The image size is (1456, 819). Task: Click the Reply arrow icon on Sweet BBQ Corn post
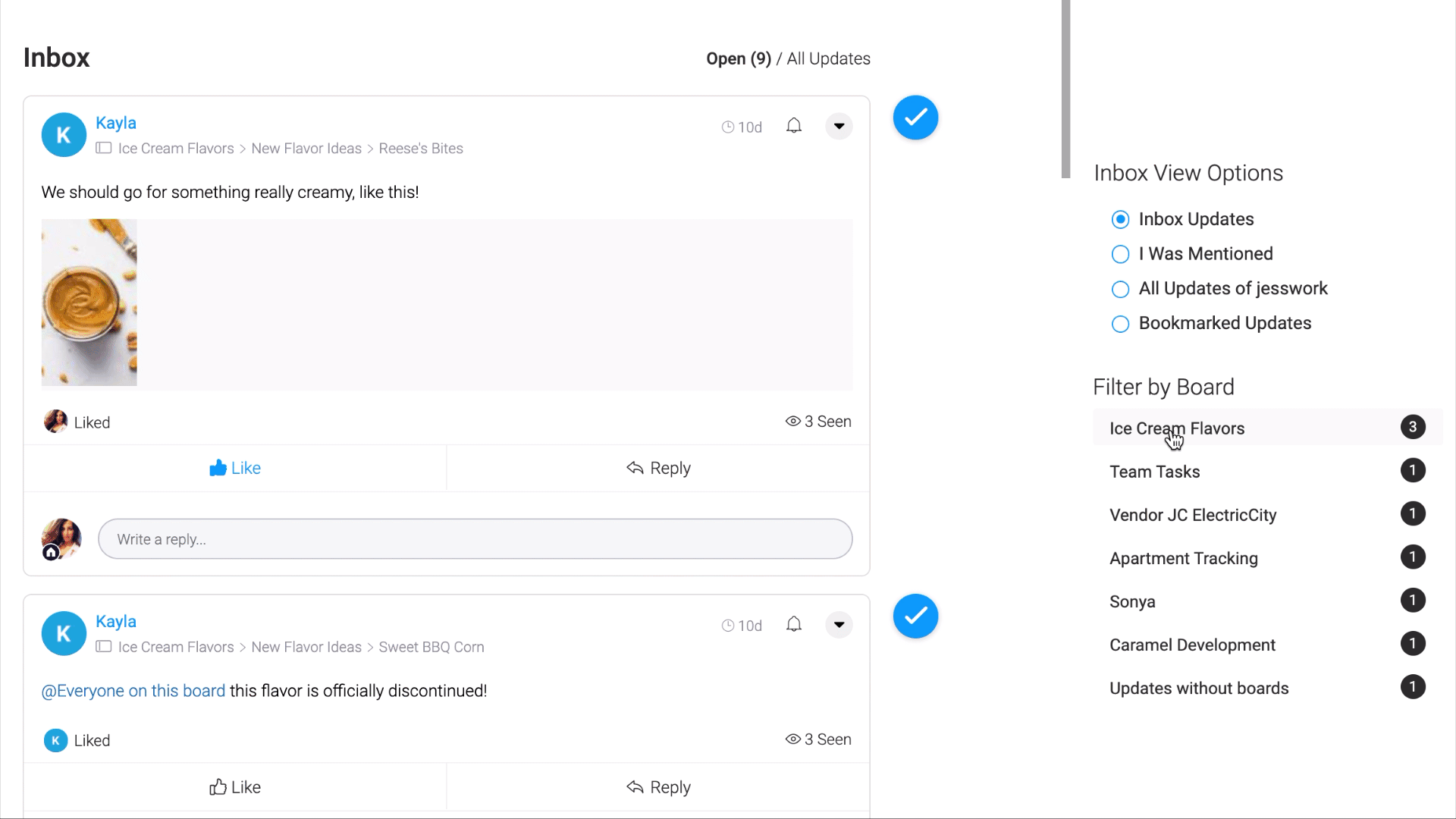(x=634, y=787)
